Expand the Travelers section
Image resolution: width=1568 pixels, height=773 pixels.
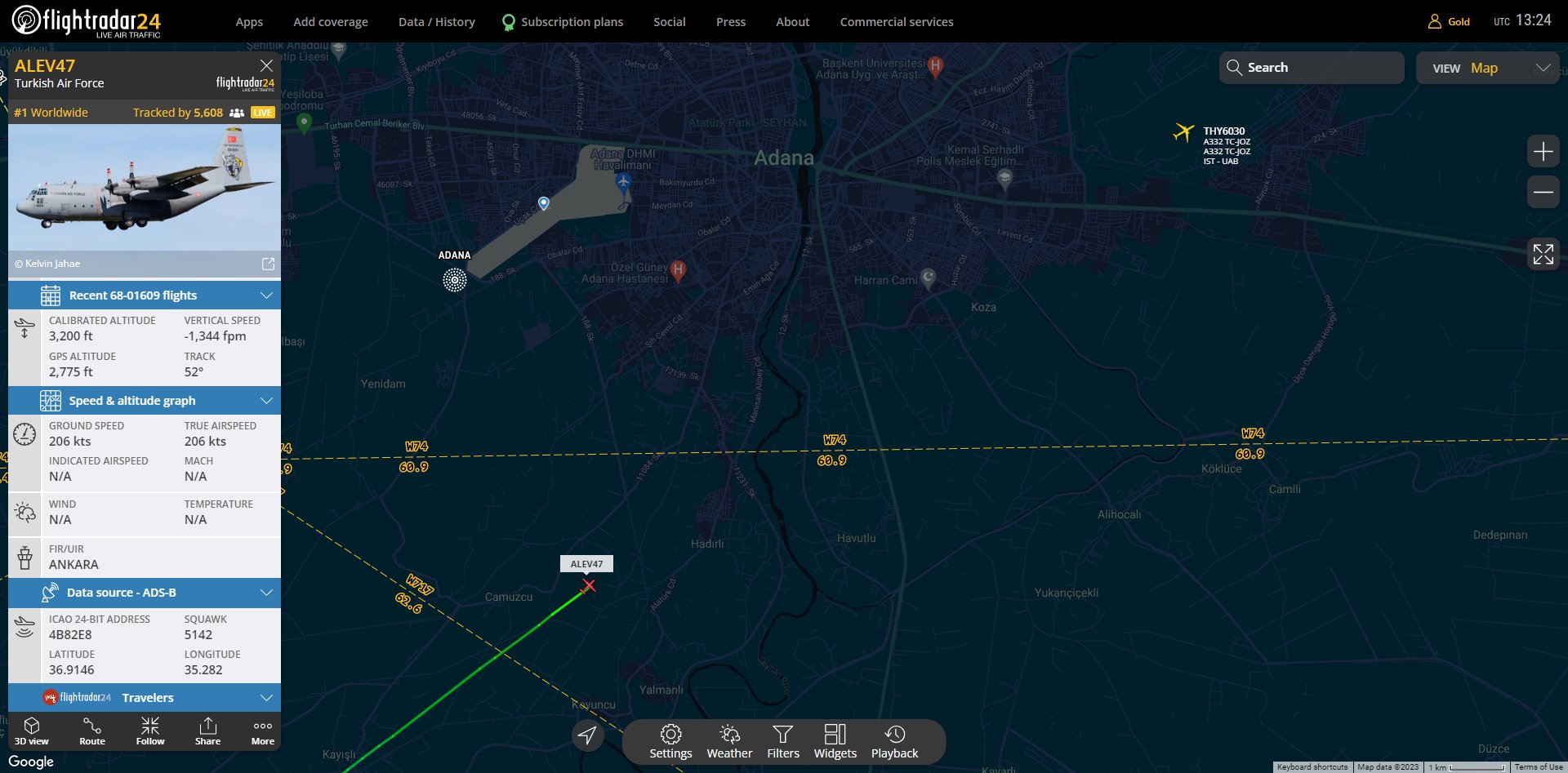pos(145,697)
